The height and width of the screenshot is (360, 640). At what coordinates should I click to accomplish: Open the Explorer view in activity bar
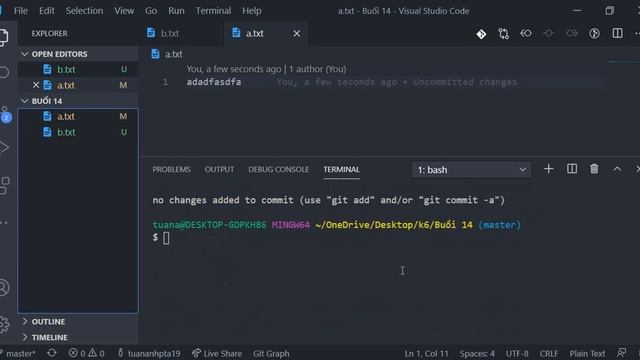4,37
